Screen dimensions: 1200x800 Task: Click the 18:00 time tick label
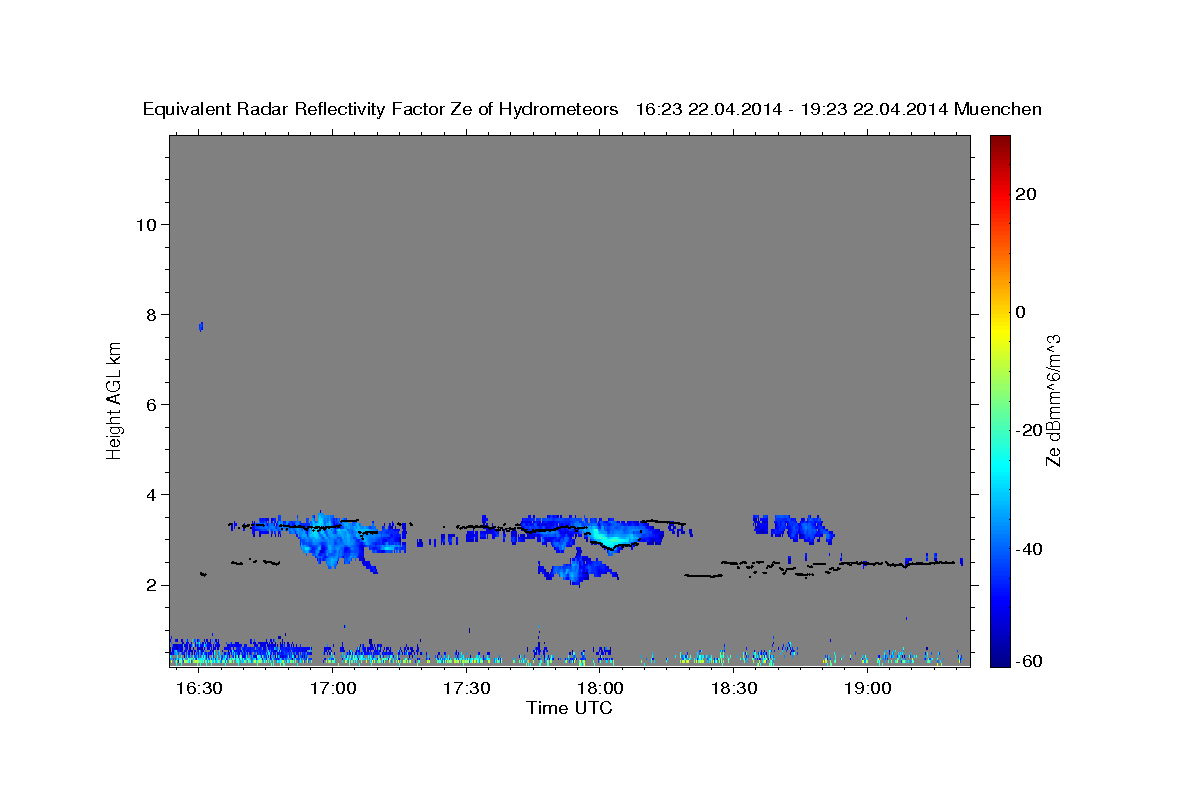pyautogui.click(x=601, y=689)
